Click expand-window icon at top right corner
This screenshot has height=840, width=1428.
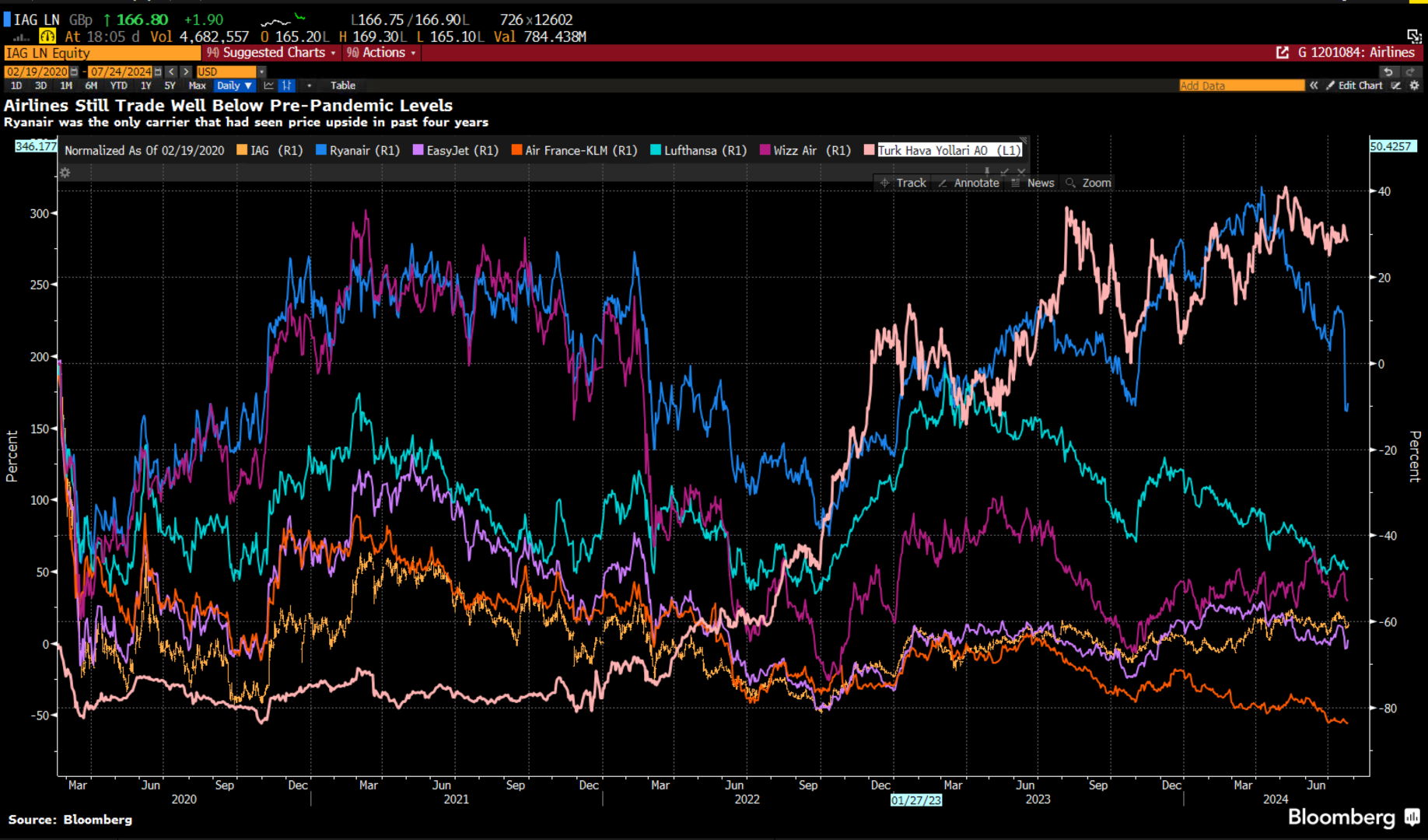[1414, 37]
